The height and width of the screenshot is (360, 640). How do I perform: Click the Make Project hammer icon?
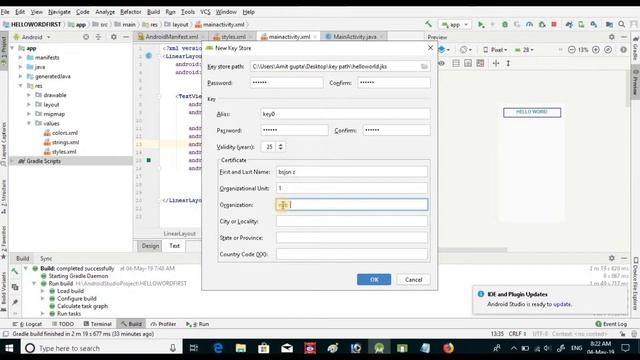[428, 24]
